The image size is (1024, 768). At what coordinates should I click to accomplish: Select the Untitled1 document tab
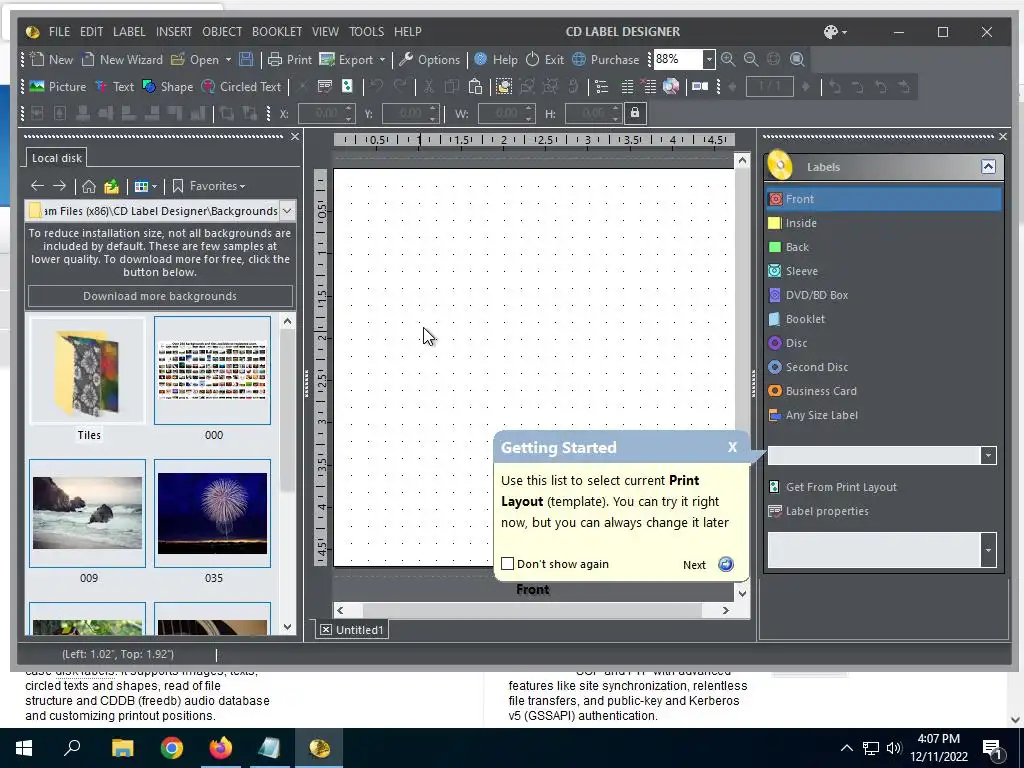pyautogui.click(x=353, y=630)
